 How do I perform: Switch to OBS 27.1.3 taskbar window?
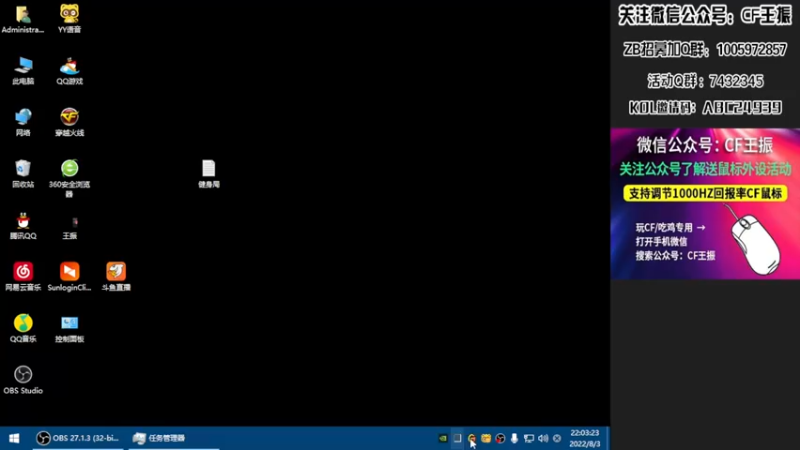click(x=78, y=438)
